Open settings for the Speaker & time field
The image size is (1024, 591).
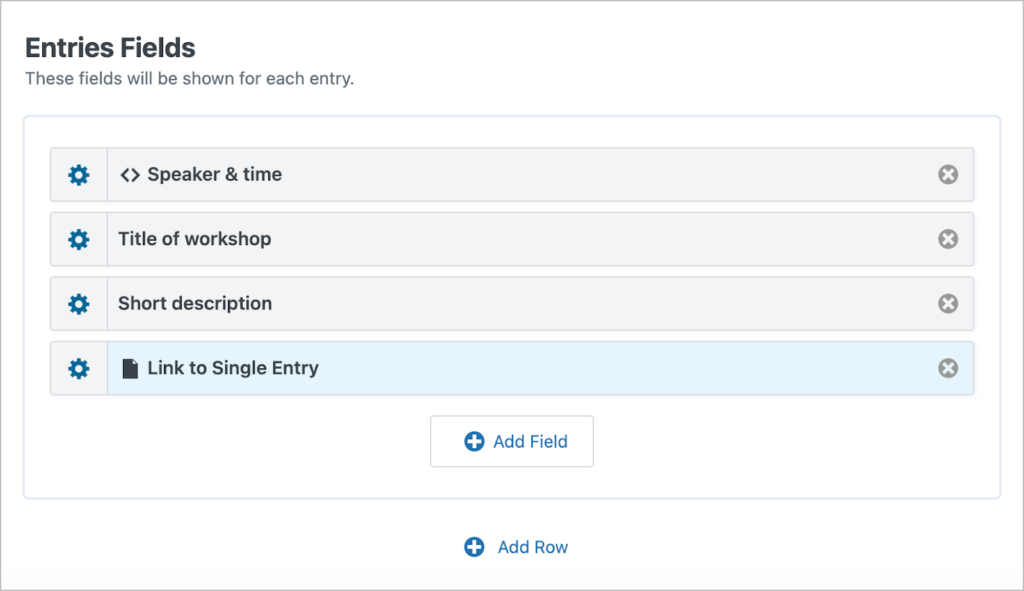pyautogui.click(x=78, y=174)
